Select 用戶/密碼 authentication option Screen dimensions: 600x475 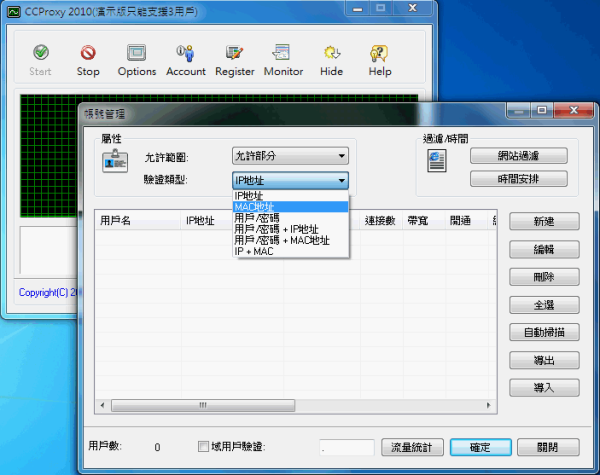pos(290,218)
